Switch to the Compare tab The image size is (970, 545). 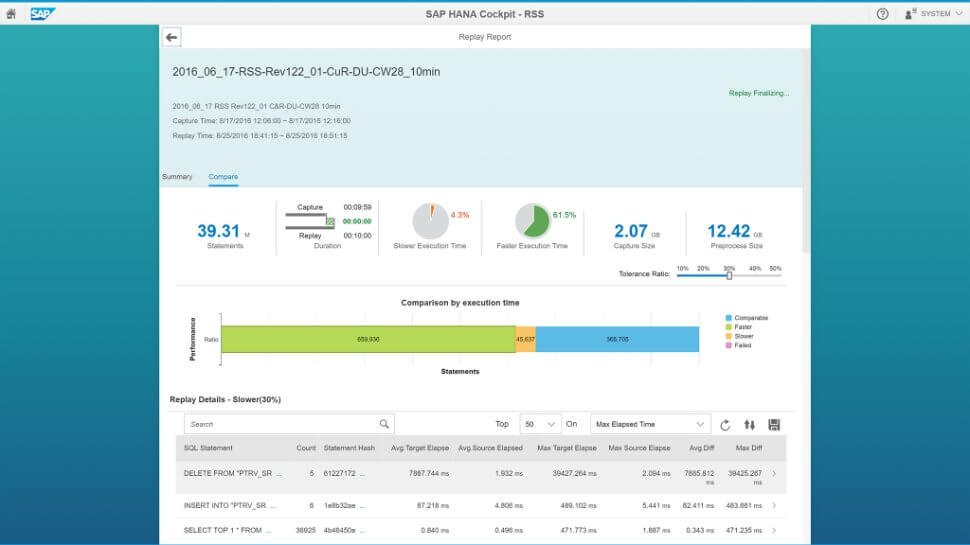(x=223, y=177)
